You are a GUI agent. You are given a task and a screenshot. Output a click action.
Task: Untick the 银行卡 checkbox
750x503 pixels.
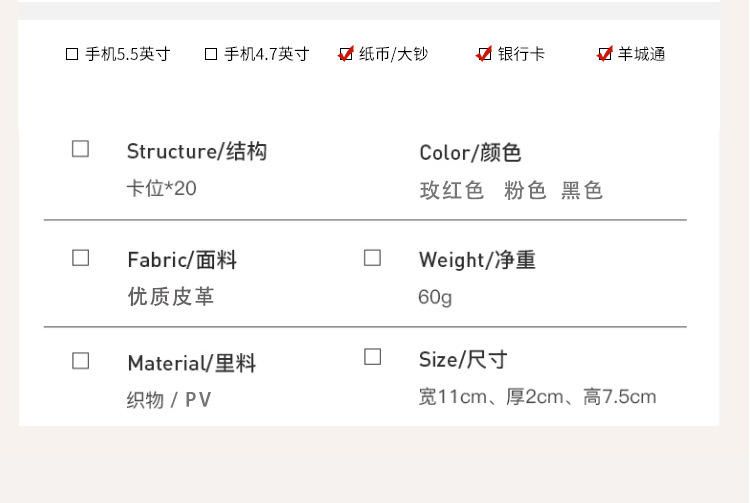tap(485, 54)
